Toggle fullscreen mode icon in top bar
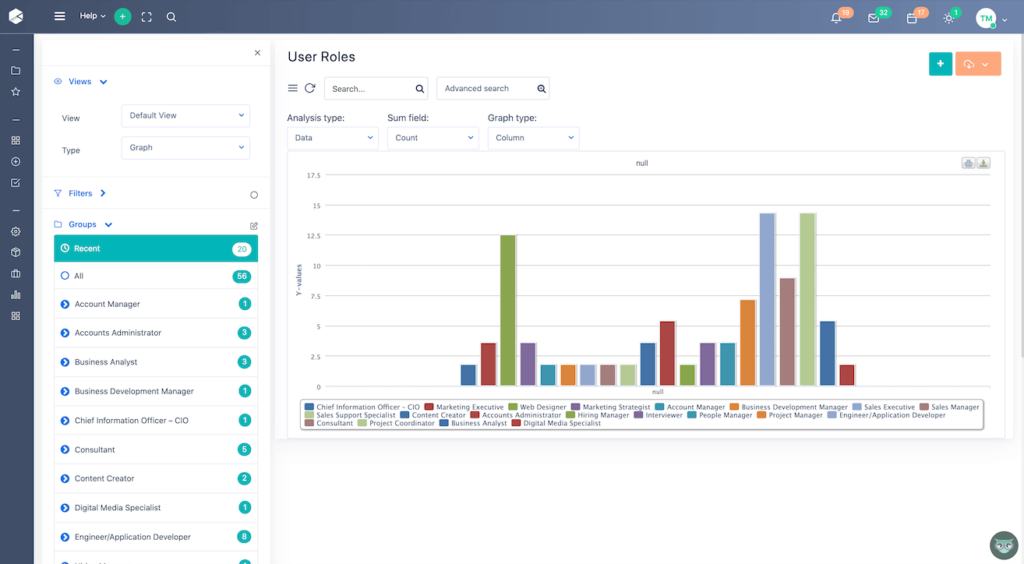 tap(147, 17)
